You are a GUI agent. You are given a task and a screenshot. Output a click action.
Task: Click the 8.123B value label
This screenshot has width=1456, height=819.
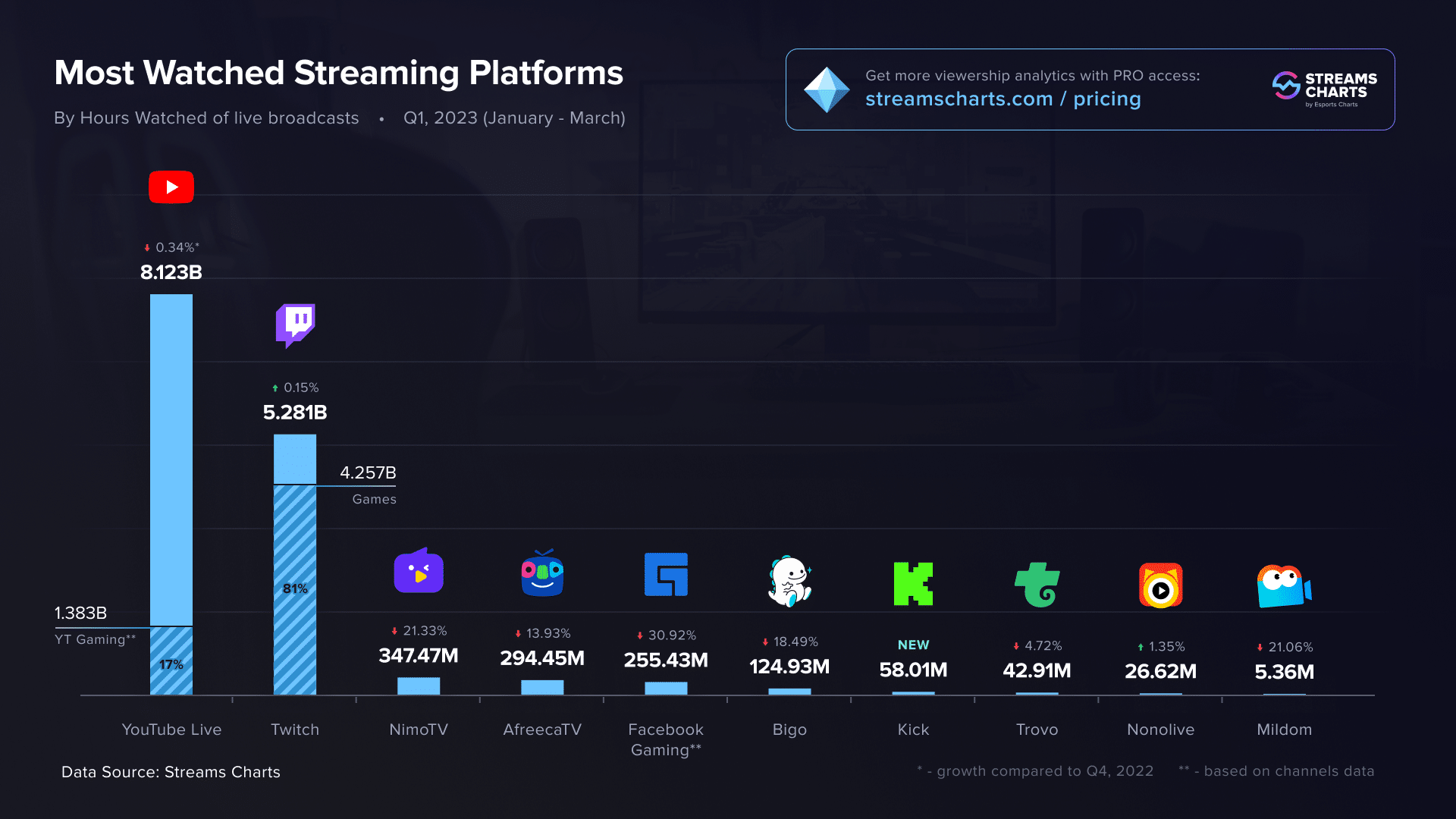(x=171, y=272)
